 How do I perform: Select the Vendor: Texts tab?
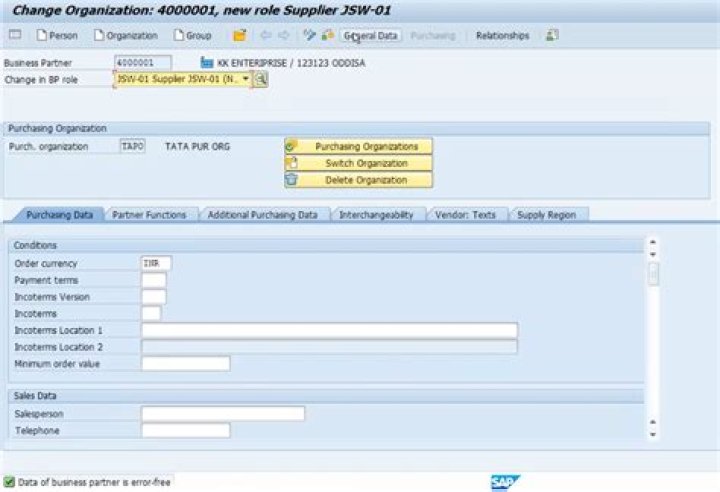tap(465, 215)
